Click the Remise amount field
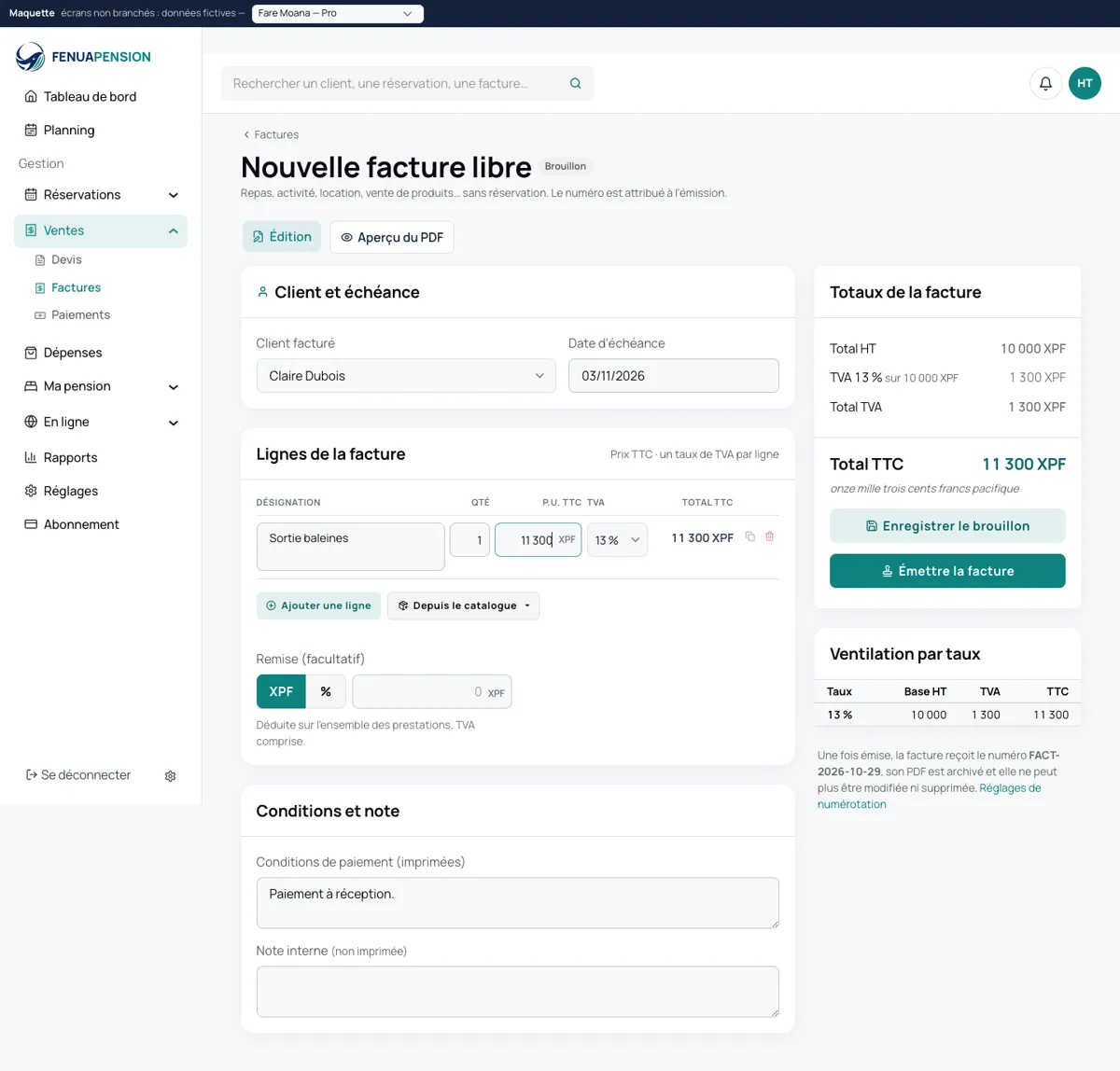 (432, 691)
